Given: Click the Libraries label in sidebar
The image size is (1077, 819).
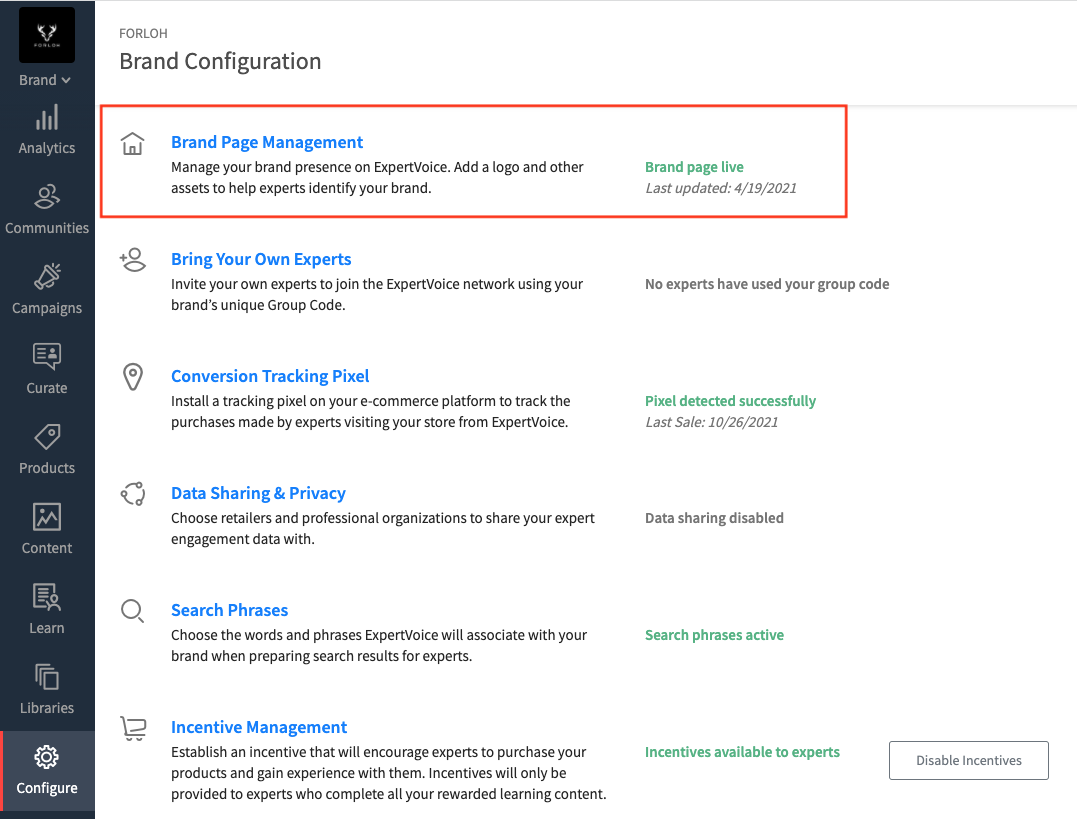Looking at the screenshot, I should tap(47, 708).
